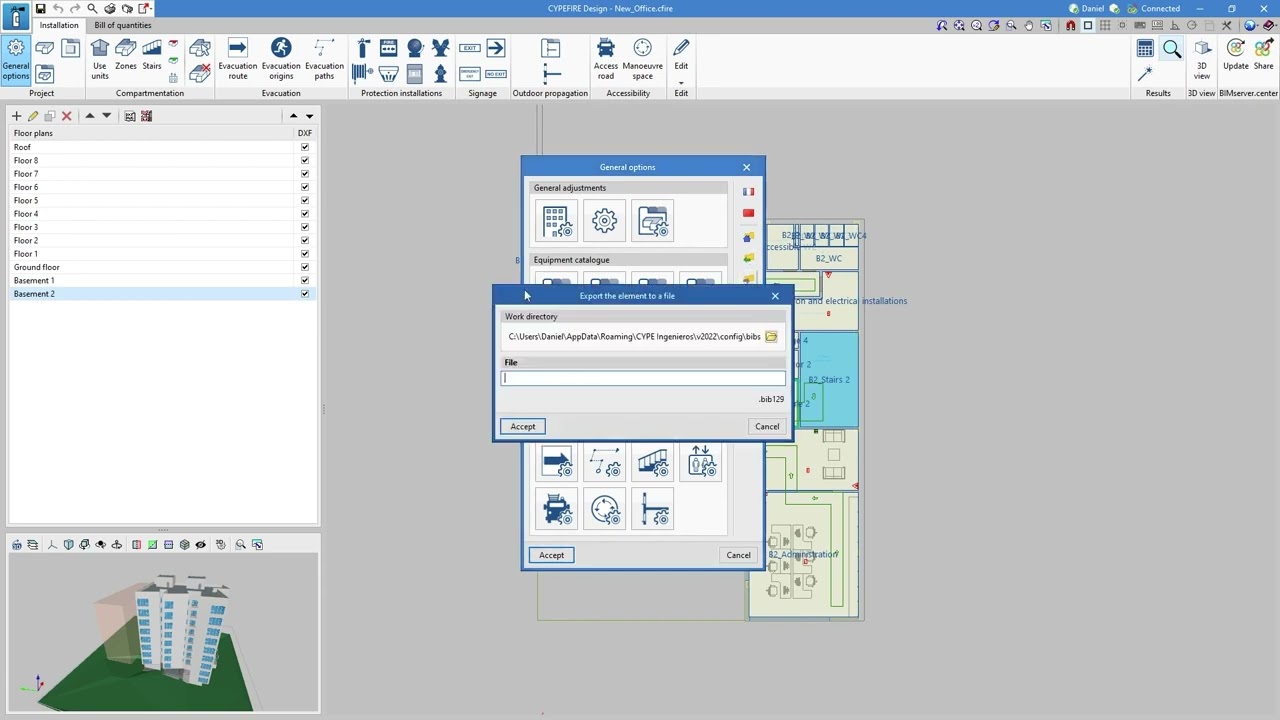The height and width of the screenshot is (720, 1280).
Task: Select the EXIT sign signage icon
Action: click(x=470, y=48)
